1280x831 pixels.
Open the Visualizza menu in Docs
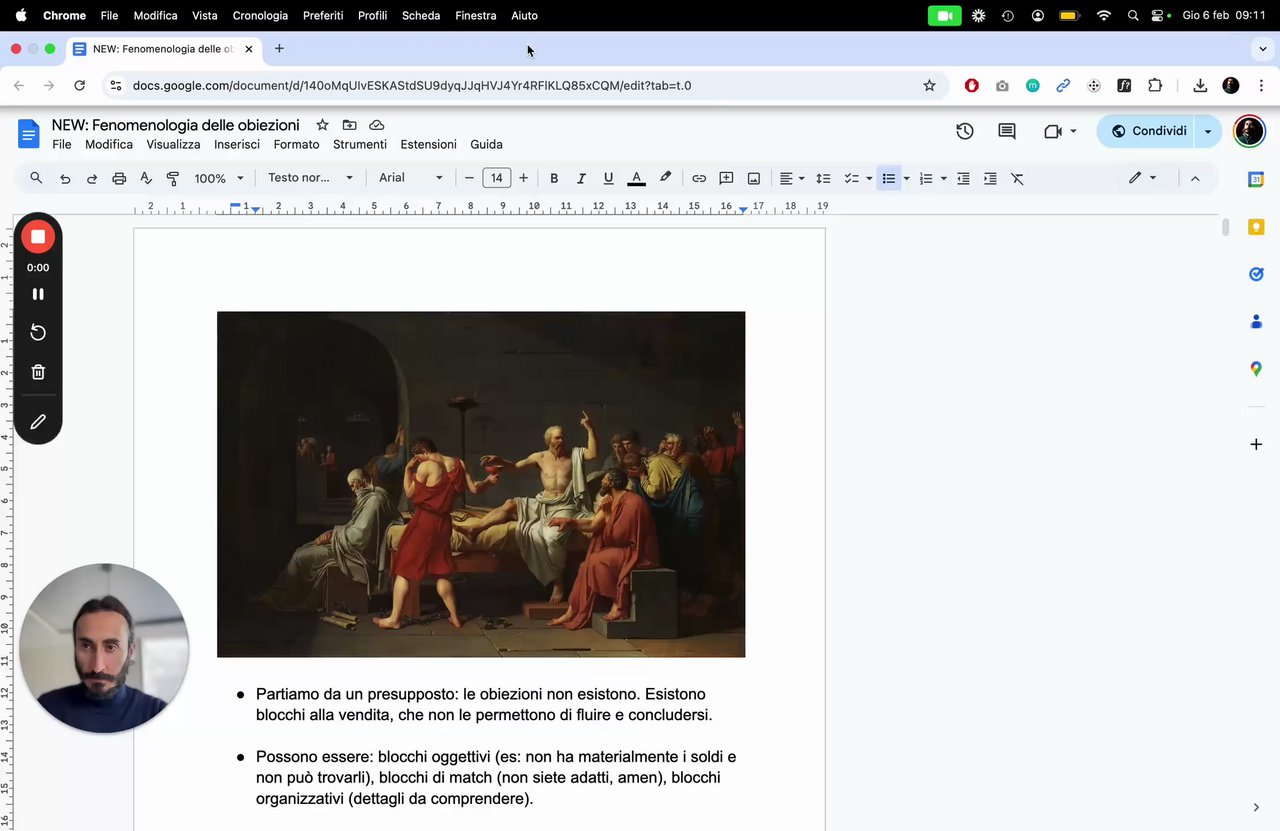pyautogui.click(x=173, y=144)
